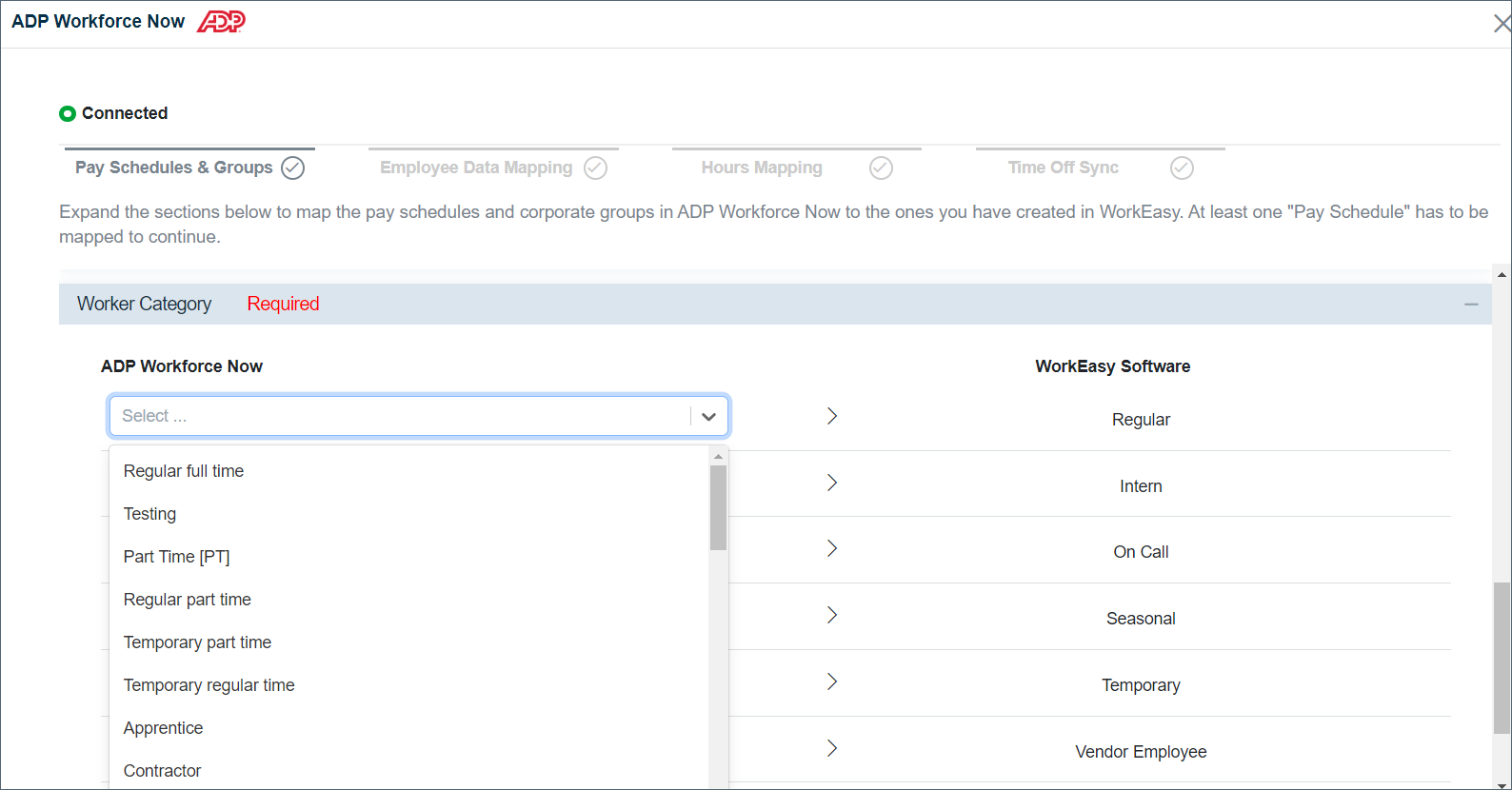Click the page scroll up arrow
This screenshot has height=790, width=1512.
pyautogui.click(x=1502, y=274)
